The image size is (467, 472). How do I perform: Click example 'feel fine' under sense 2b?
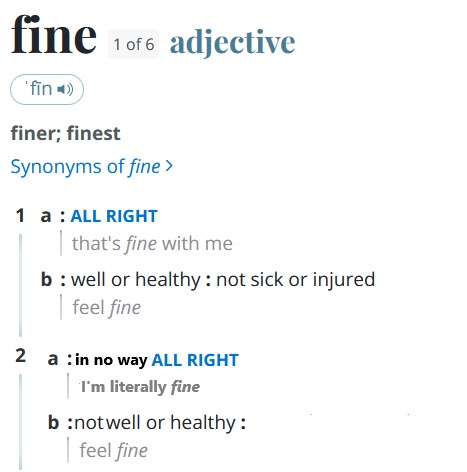point(113,451)
